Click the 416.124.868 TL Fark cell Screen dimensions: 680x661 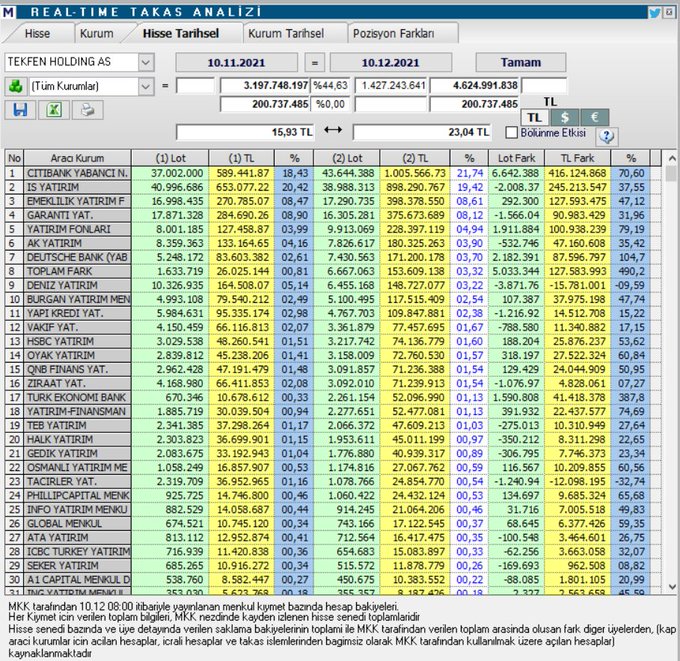[x=577, y=173]
